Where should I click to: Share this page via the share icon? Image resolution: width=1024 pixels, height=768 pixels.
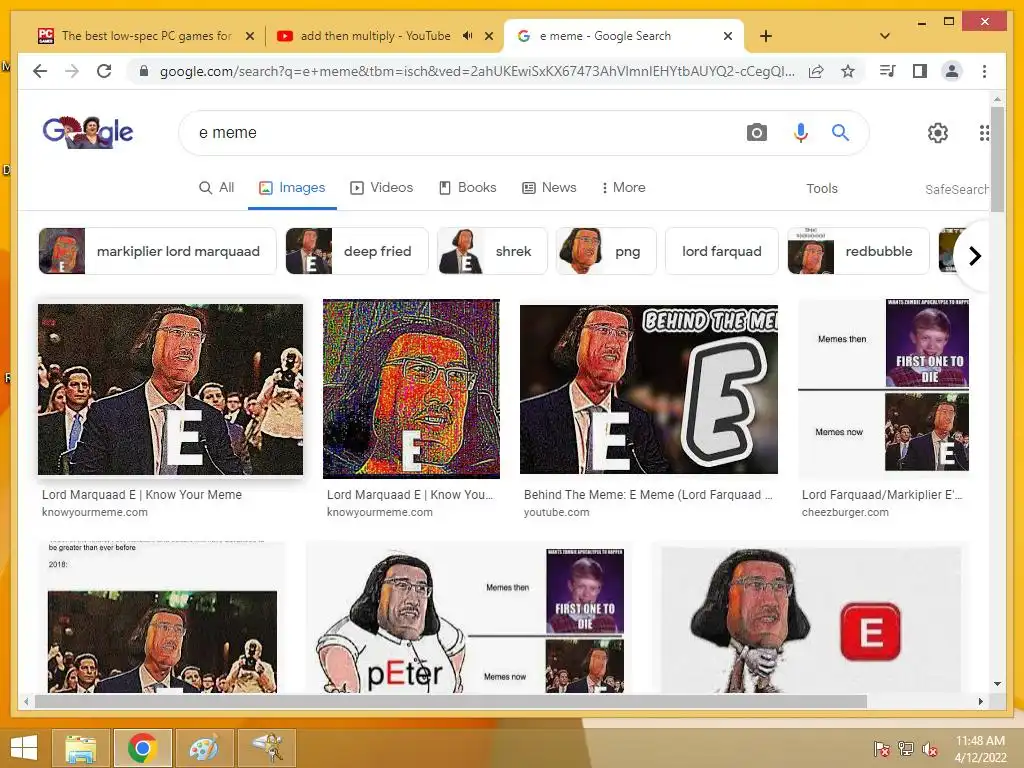[816, 71]
